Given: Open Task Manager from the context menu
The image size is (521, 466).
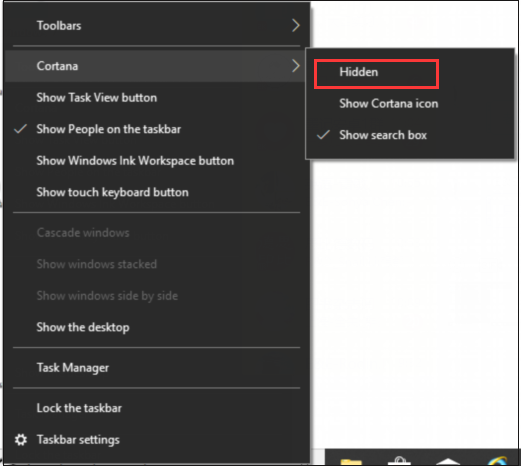Looking at the screenshot, I should point(157,368).
